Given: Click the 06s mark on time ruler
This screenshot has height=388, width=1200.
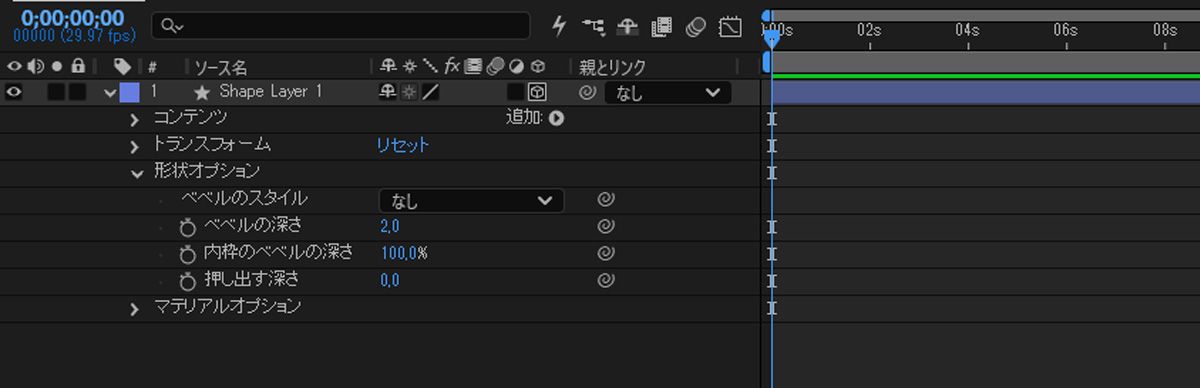Looking at the screenshot, I should click(x=1065, y=30).
